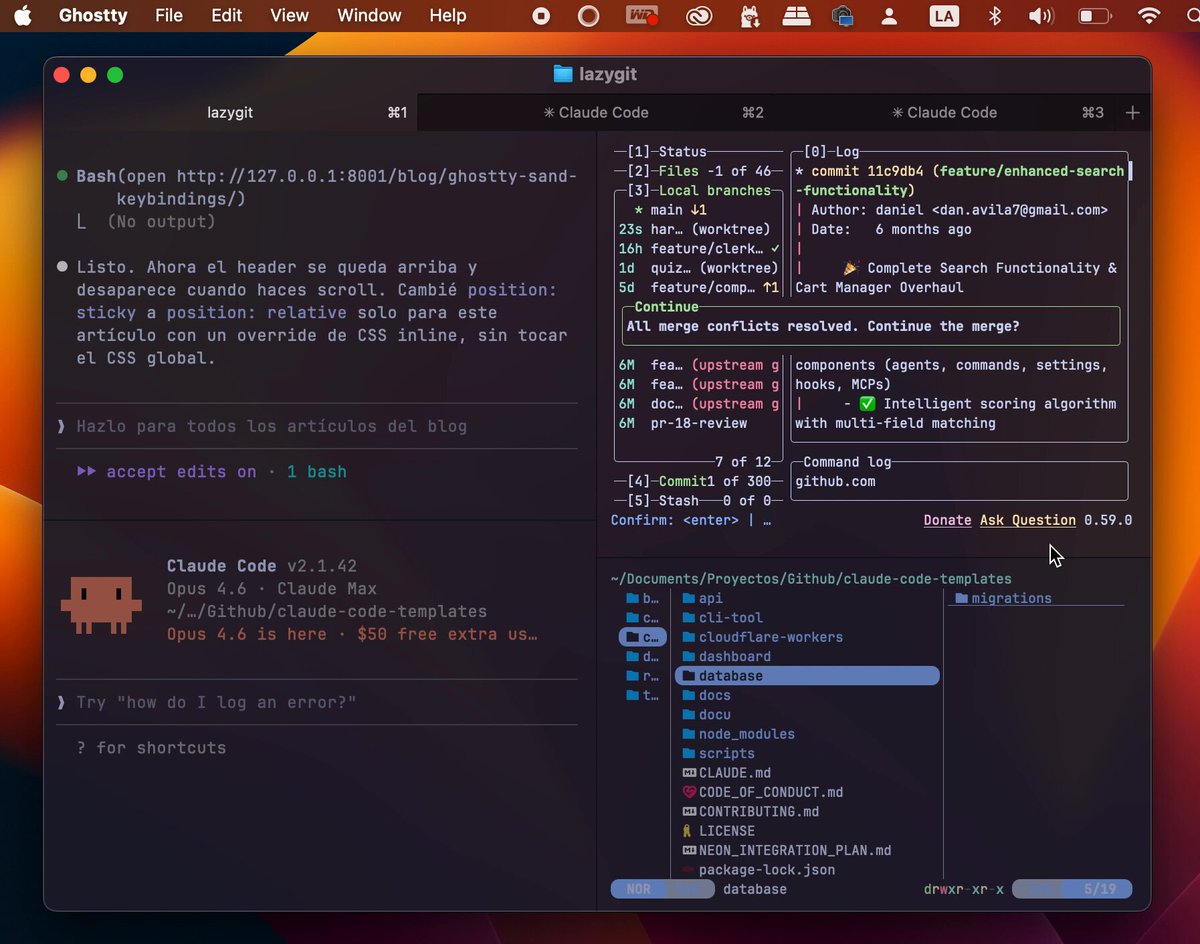Click the Apple logo menu
1200x944 pixels.
[x=23, y=15]
